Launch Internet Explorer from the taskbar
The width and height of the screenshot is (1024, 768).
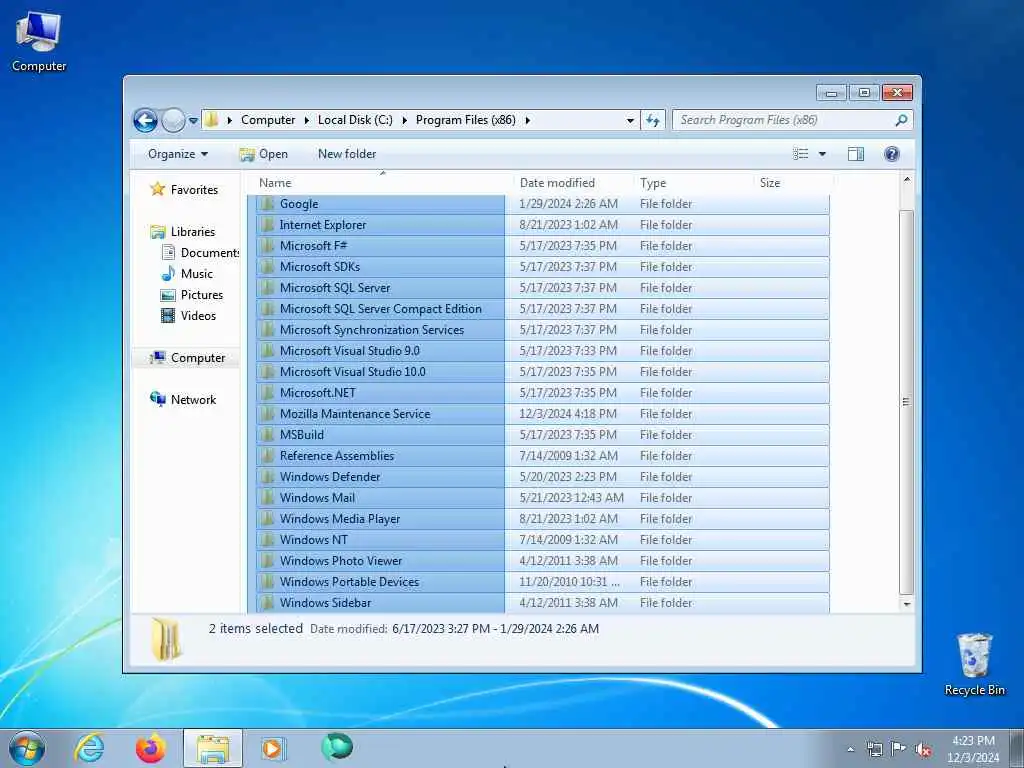click(89, 748)
